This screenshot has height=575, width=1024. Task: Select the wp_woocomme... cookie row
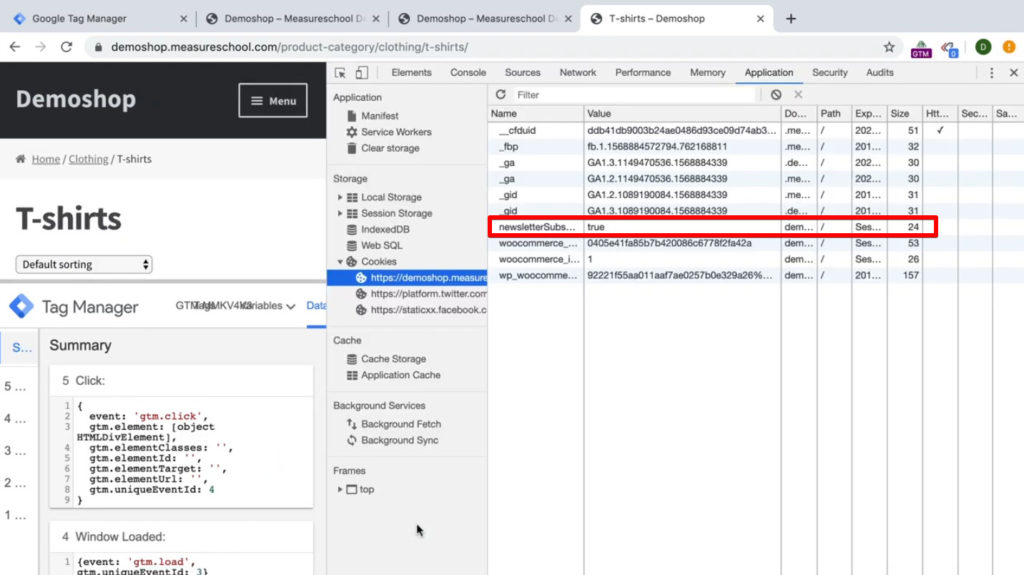pos(756,275)
